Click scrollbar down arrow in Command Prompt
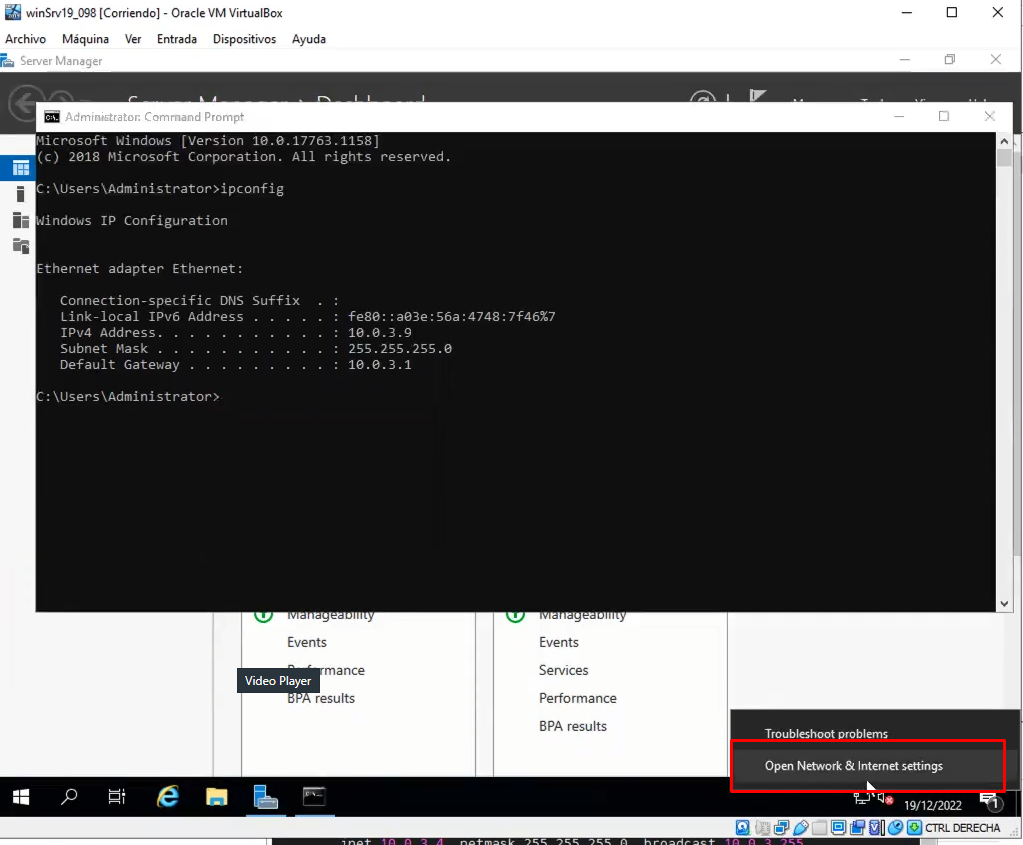Screen dimensions: 1023x845 point(1004,604)
